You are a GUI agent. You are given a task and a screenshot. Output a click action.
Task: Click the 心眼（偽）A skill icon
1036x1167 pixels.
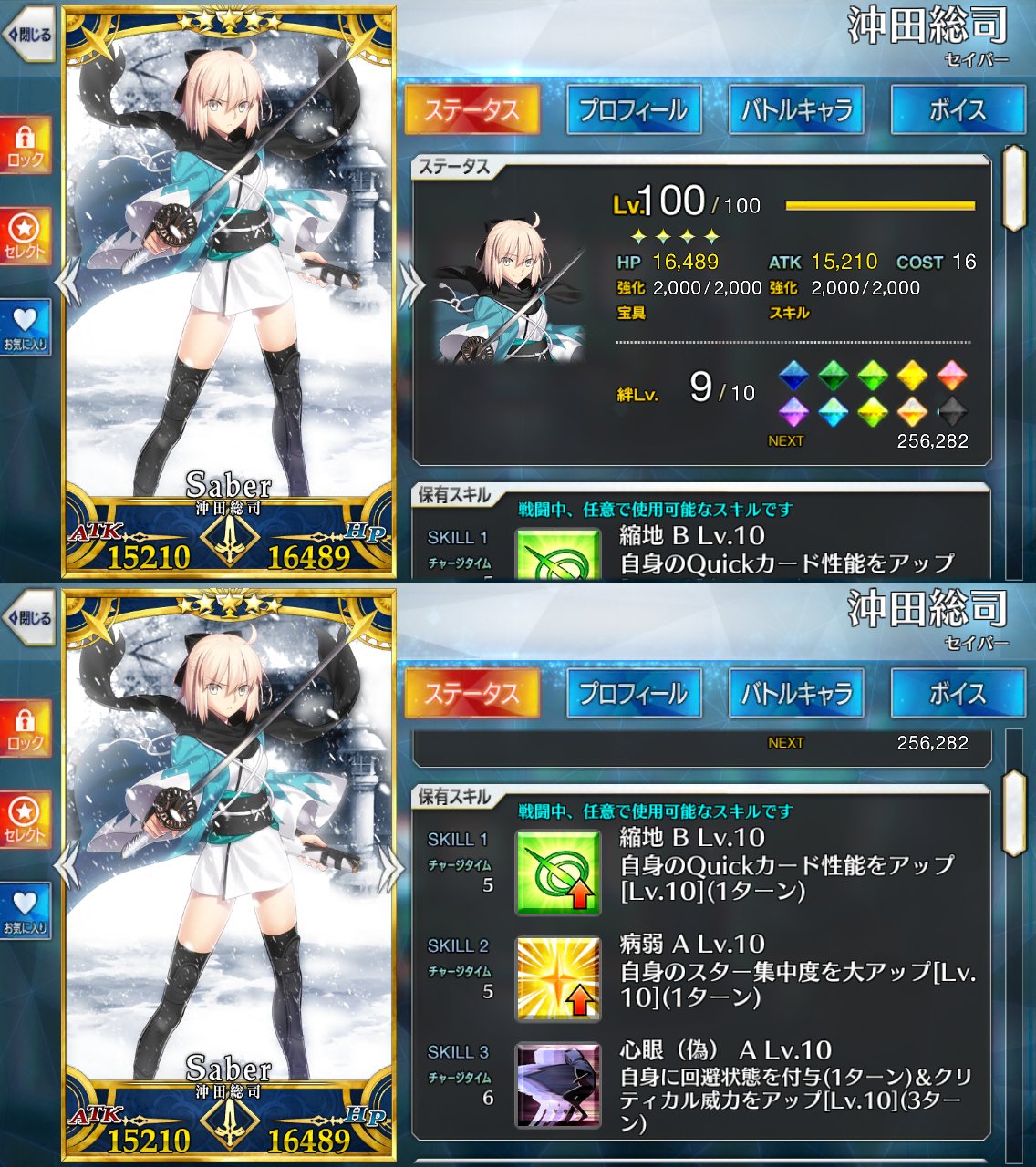(x=558, y=1085)
